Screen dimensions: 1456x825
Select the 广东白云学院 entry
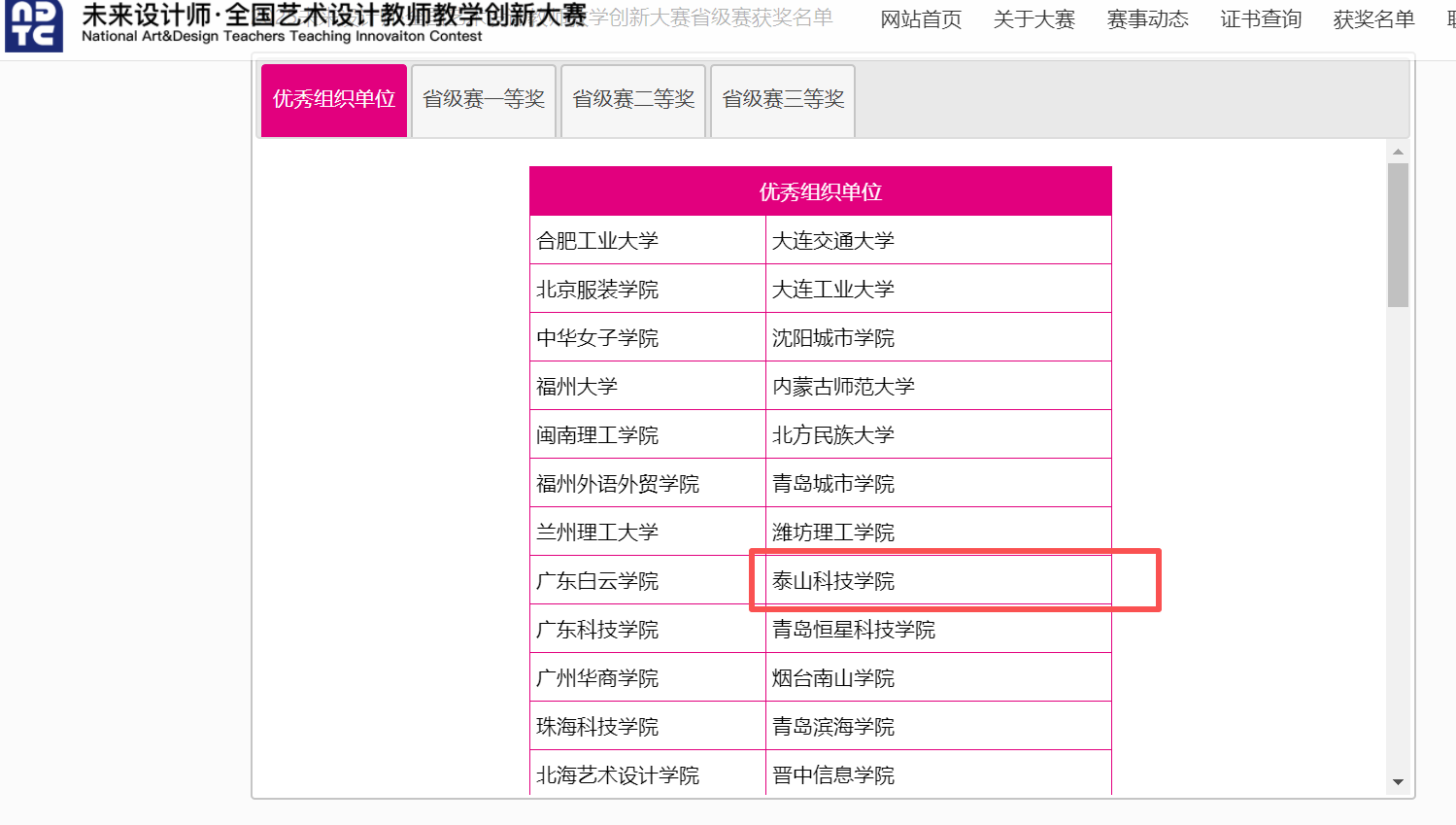[597, 581]
